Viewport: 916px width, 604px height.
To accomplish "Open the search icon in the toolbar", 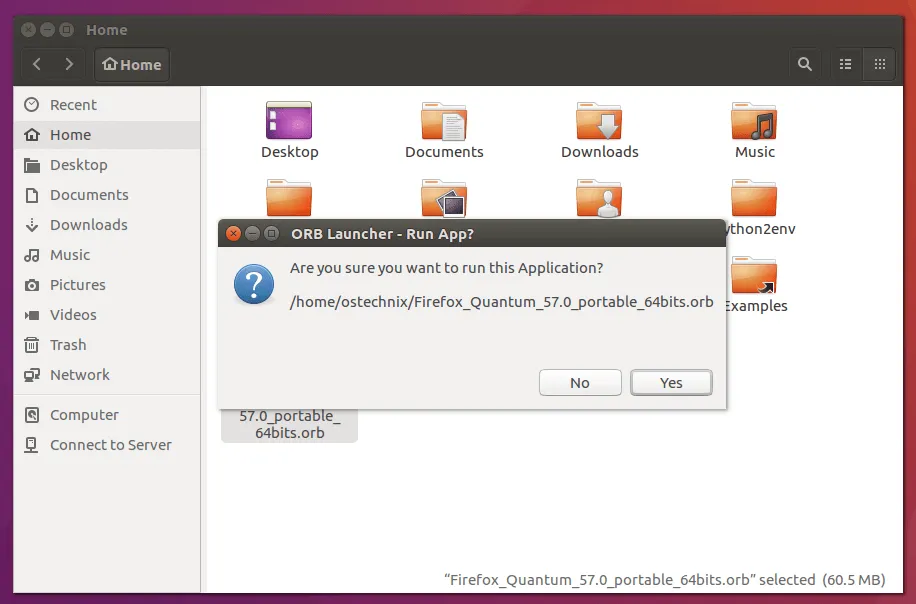I will tap(804, 64).
